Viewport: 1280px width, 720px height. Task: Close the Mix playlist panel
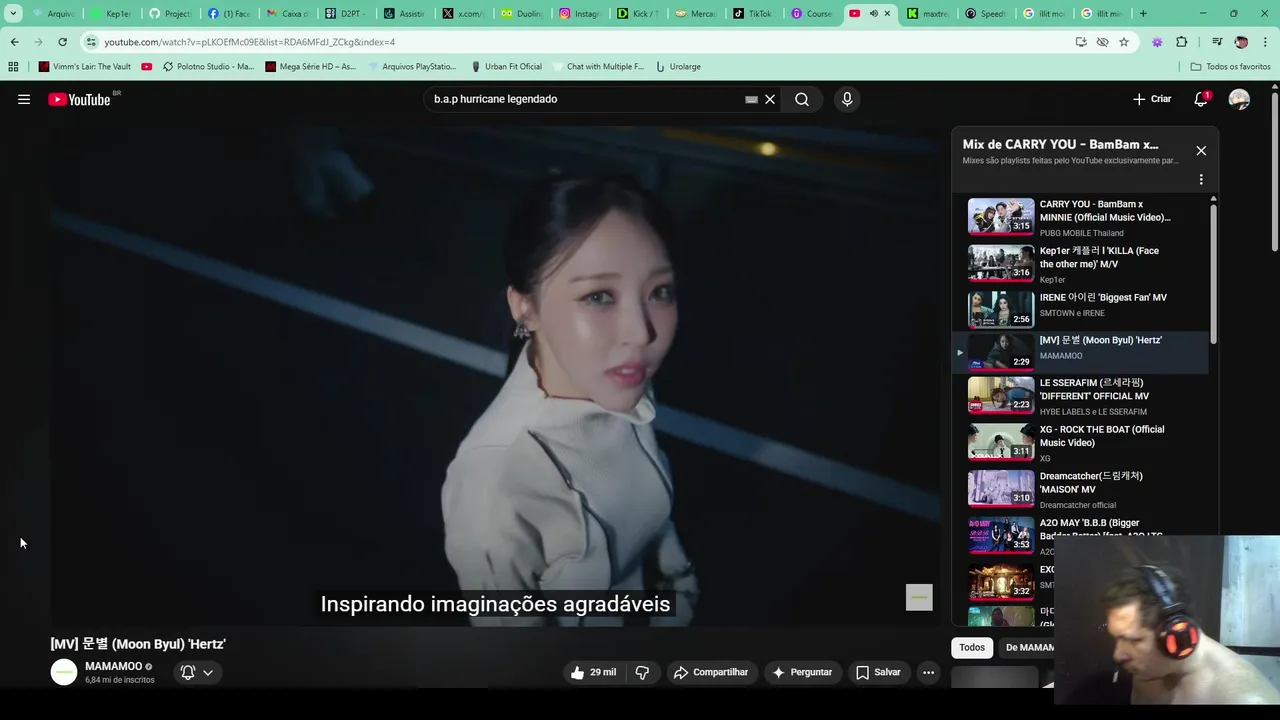coord(1201,150)
